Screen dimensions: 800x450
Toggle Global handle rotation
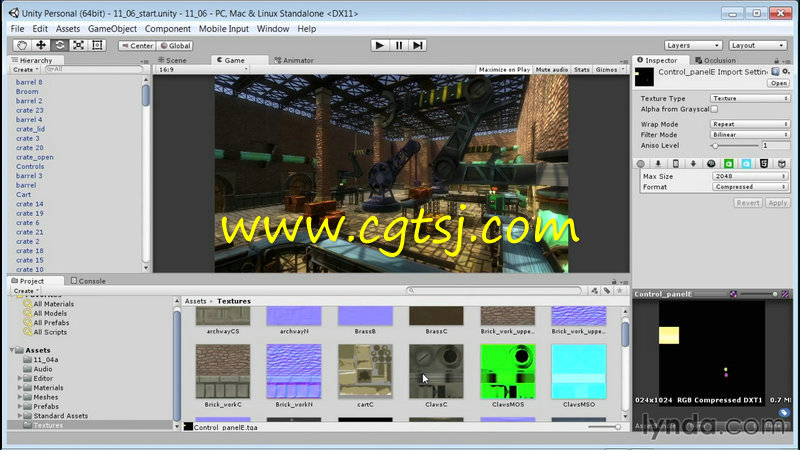pyautogui.click(x=175, y=45)
